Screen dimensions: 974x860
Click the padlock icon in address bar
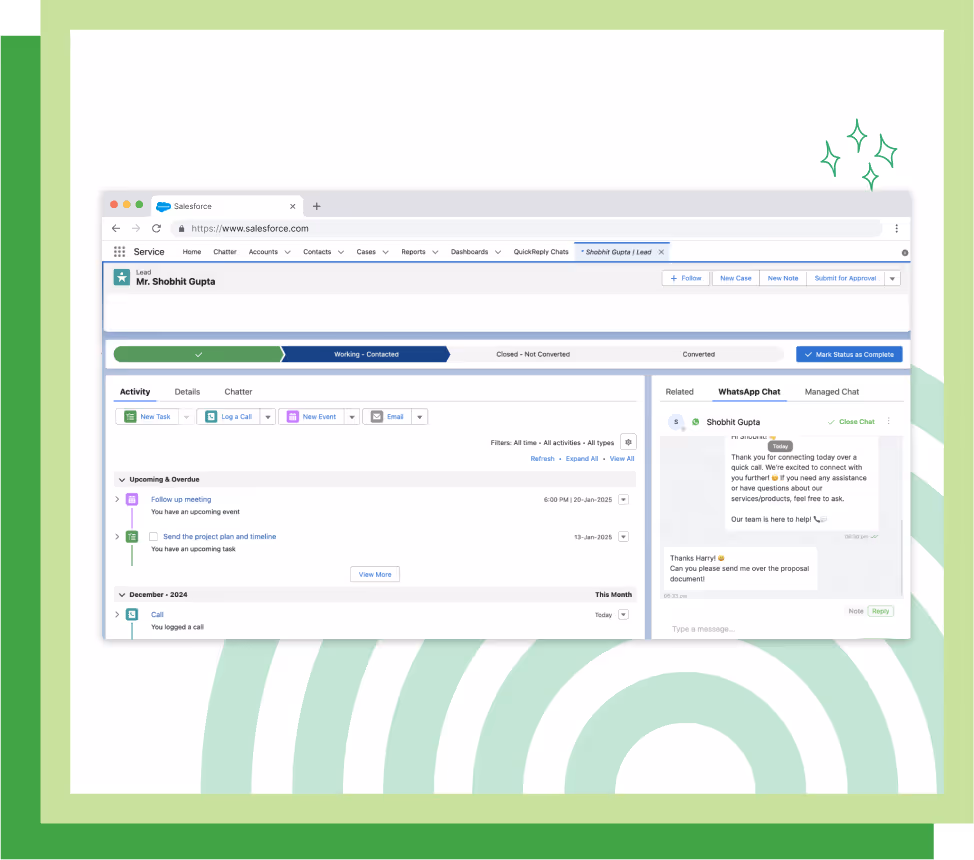(x=181, y=229)
